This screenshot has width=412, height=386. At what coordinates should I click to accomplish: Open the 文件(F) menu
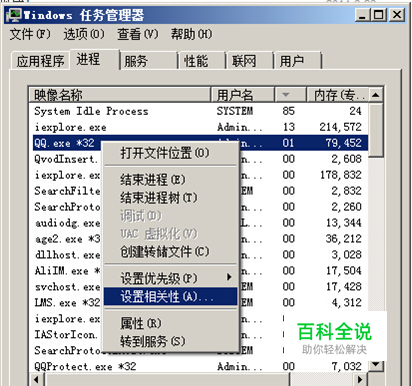(30, 34)
